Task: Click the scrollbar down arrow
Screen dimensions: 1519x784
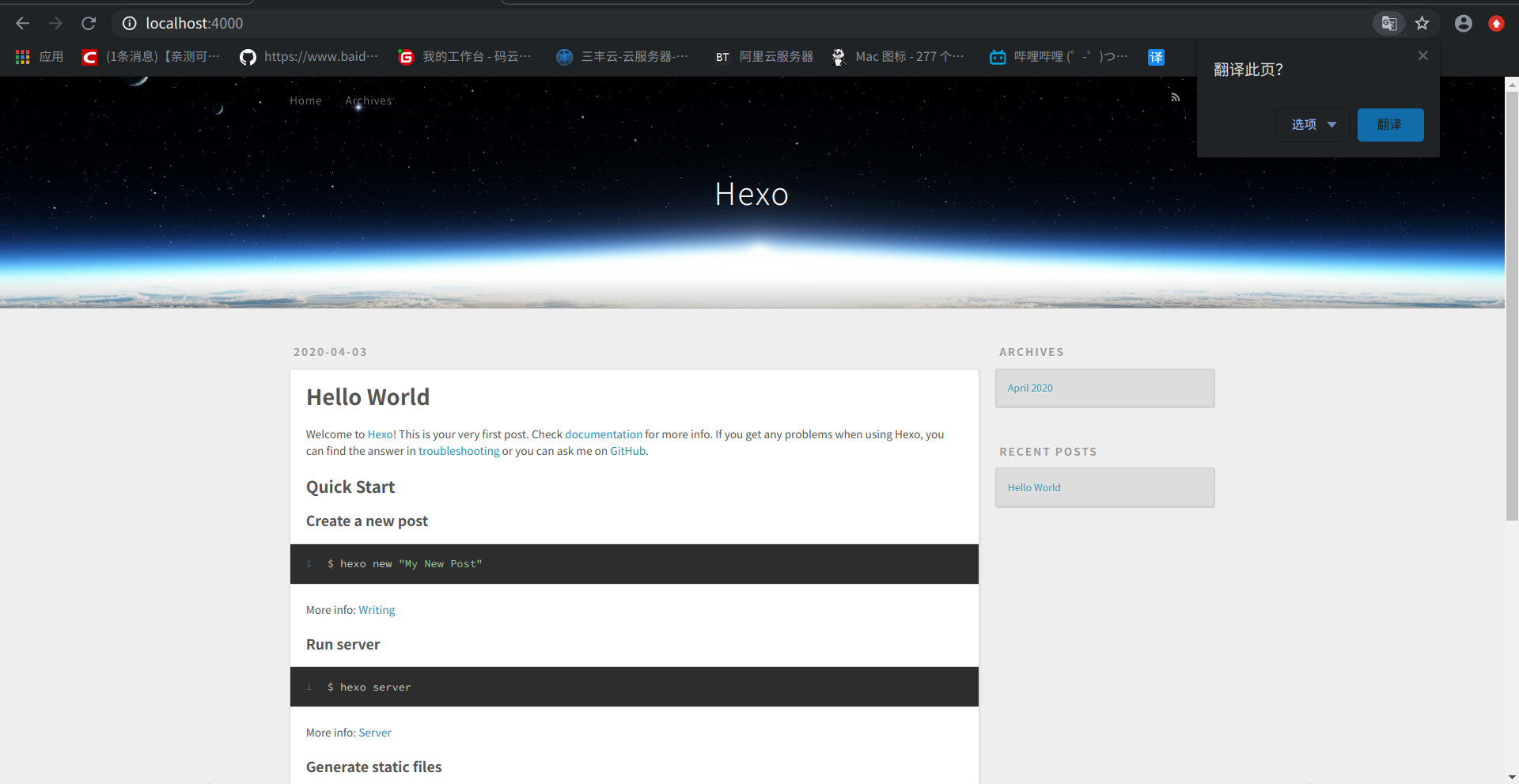Action: 1512,777
